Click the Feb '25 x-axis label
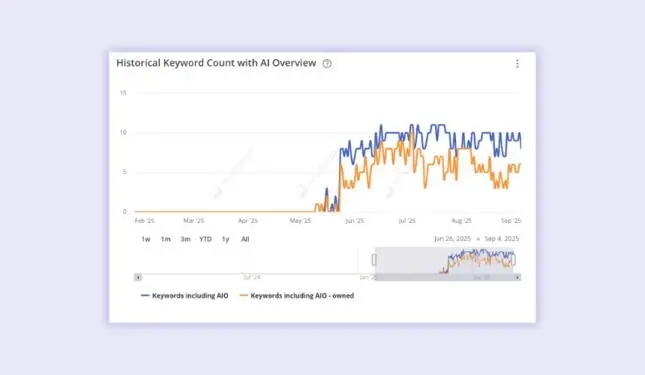The width and height of the screenshot is (645, 375). (144, 221)
